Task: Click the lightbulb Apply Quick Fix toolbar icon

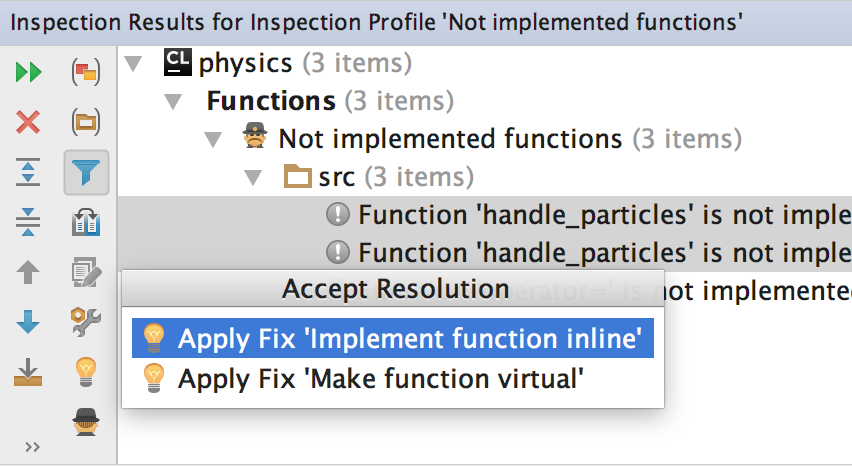Action: 86,372
